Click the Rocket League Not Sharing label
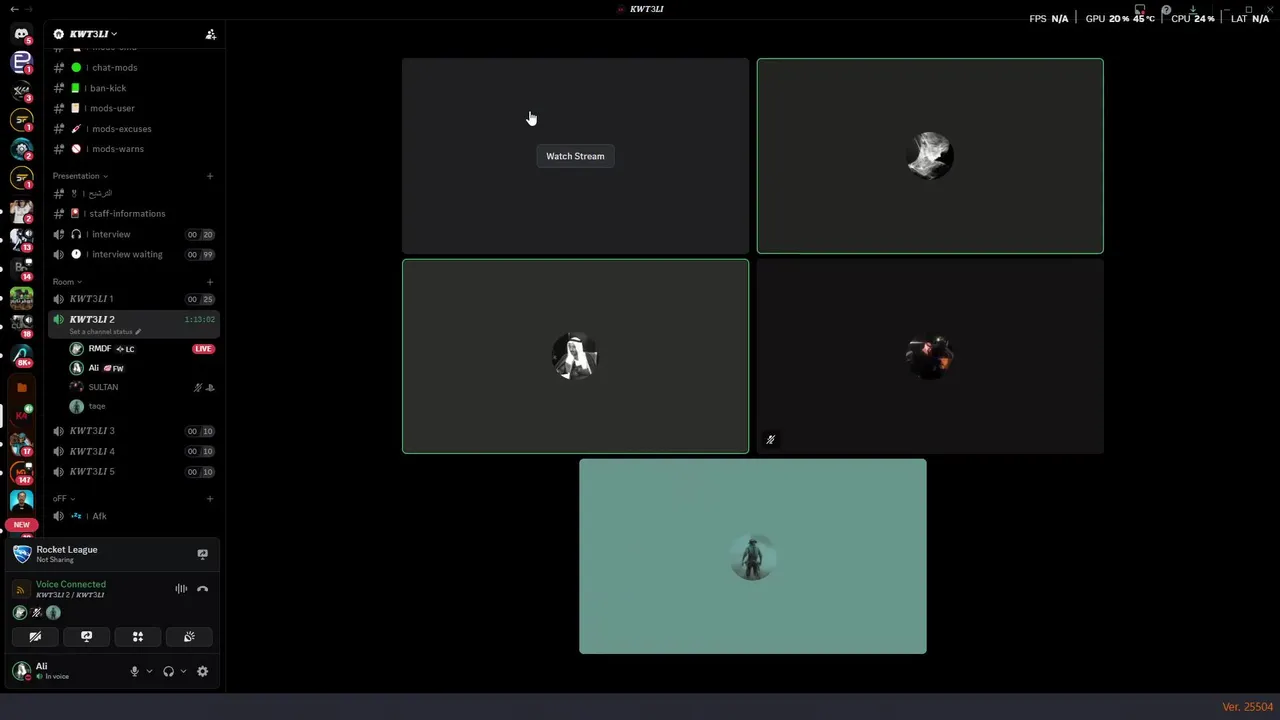Screen dimensions: 1280x720 pyautogui.click(x=67, y=554)
